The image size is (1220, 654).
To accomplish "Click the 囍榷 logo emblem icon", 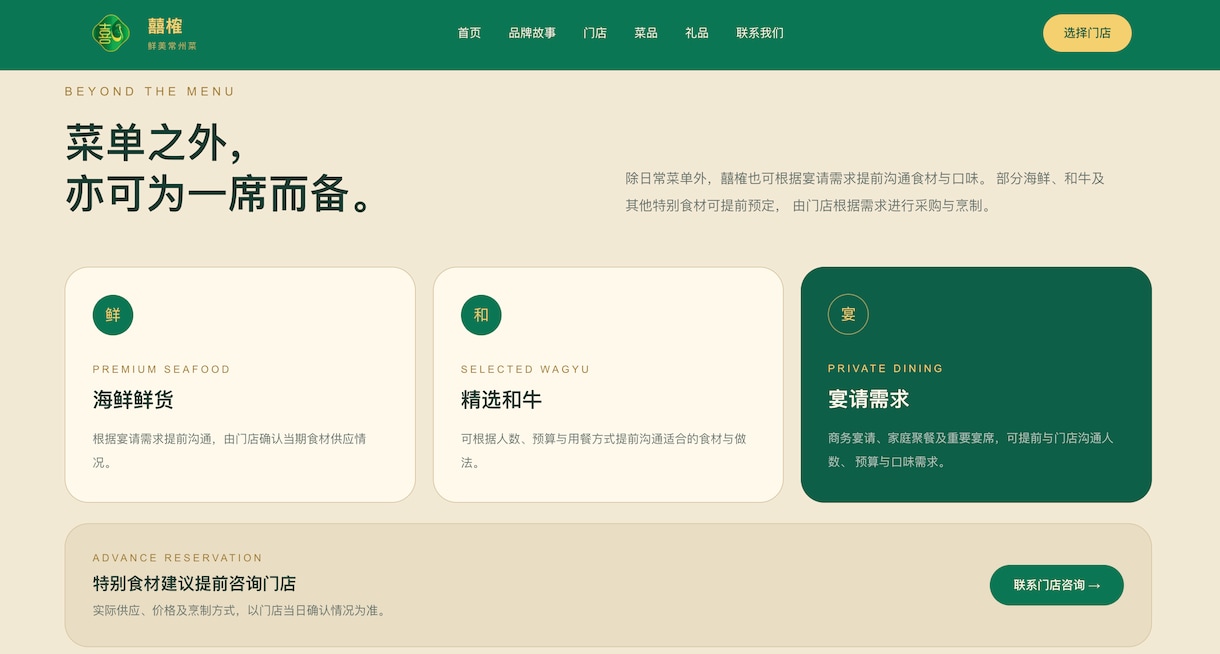I will [x=111, y=33].
